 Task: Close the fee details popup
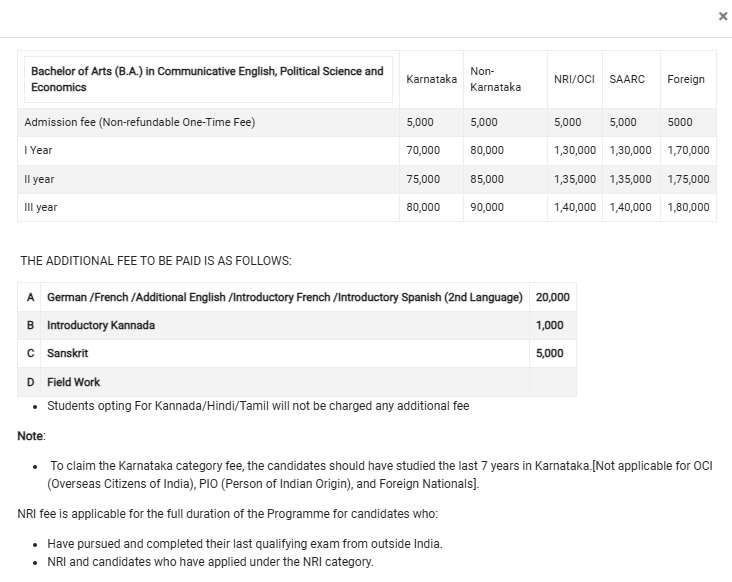pos(723,16)
